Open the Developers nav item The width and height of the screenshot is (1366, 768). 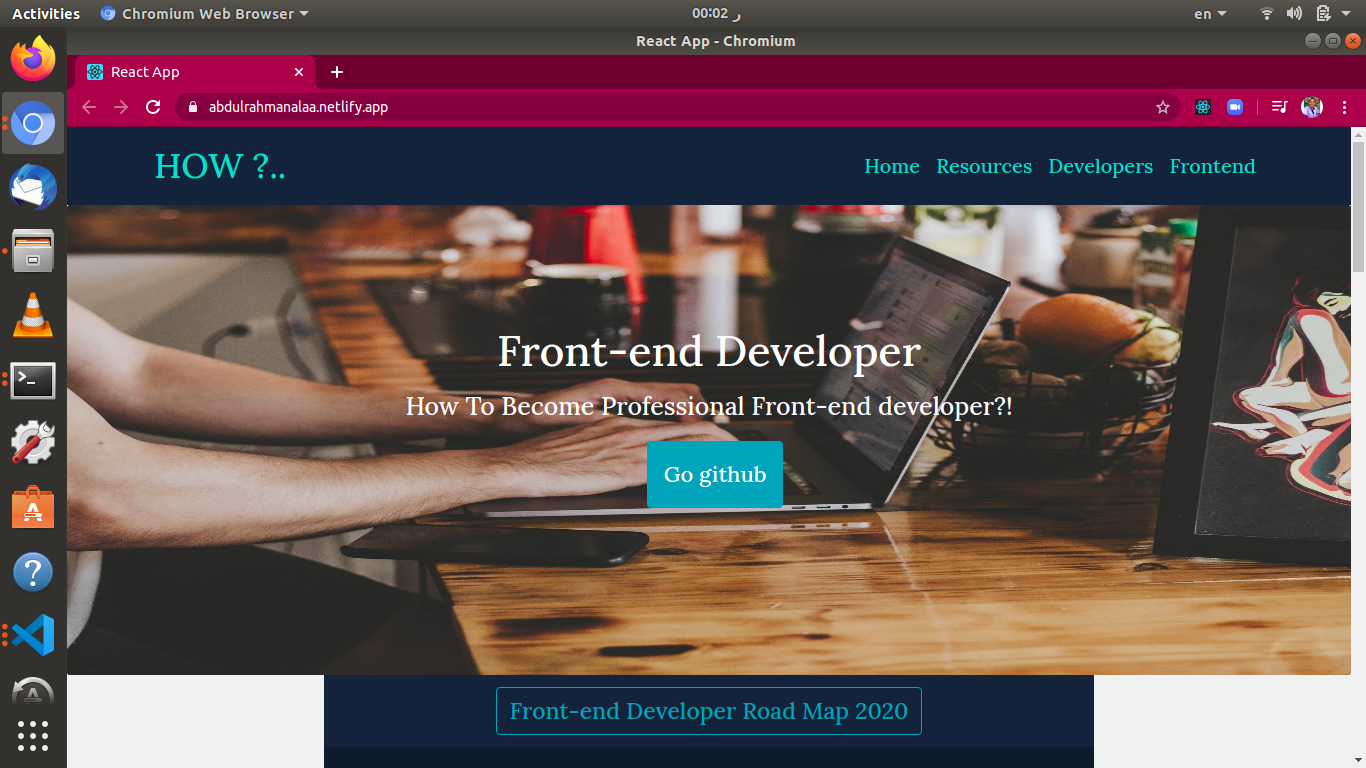click(x=1100, y=167)
